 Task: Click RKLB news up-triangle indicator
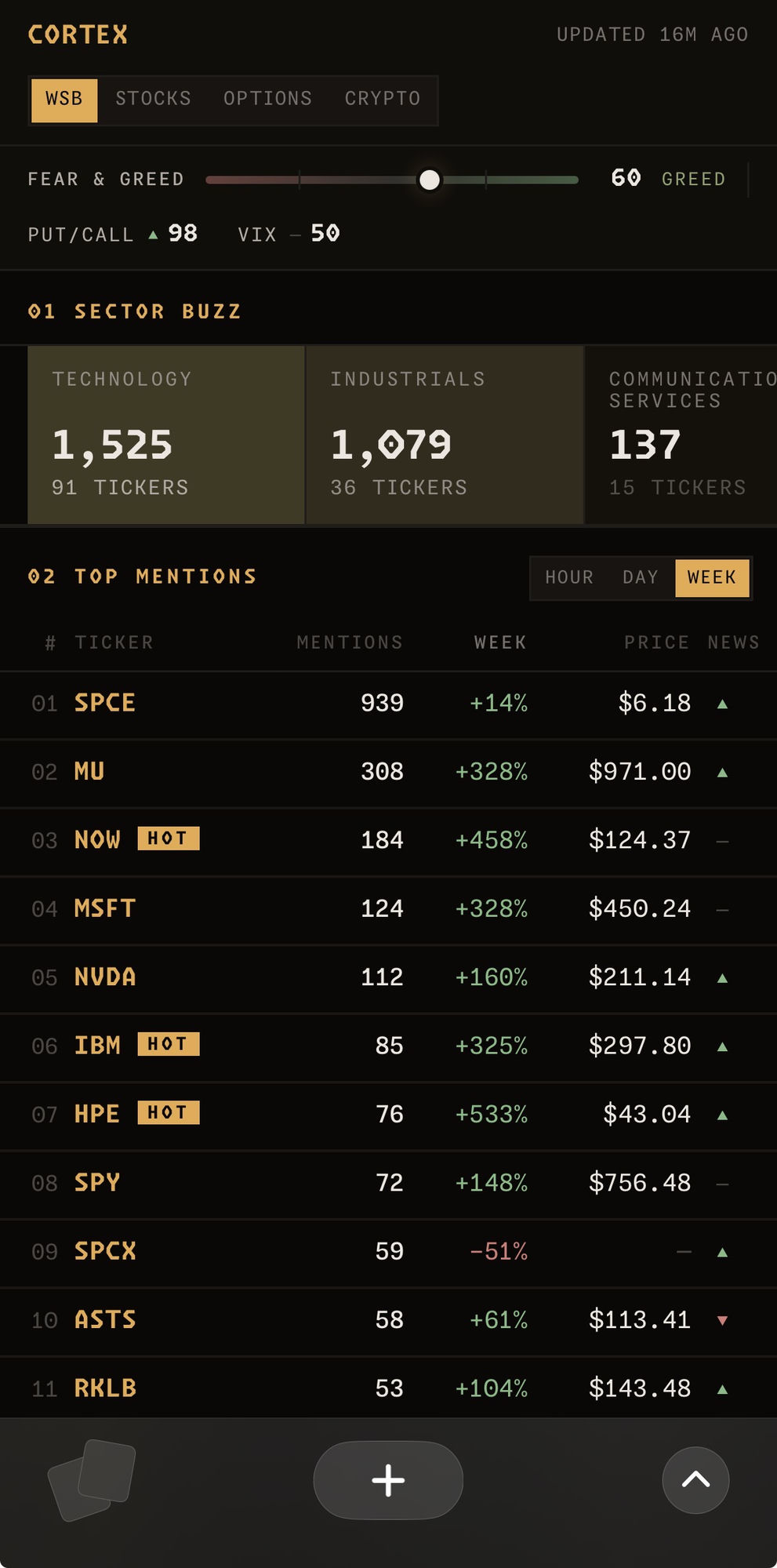(x=722, y=1389)
